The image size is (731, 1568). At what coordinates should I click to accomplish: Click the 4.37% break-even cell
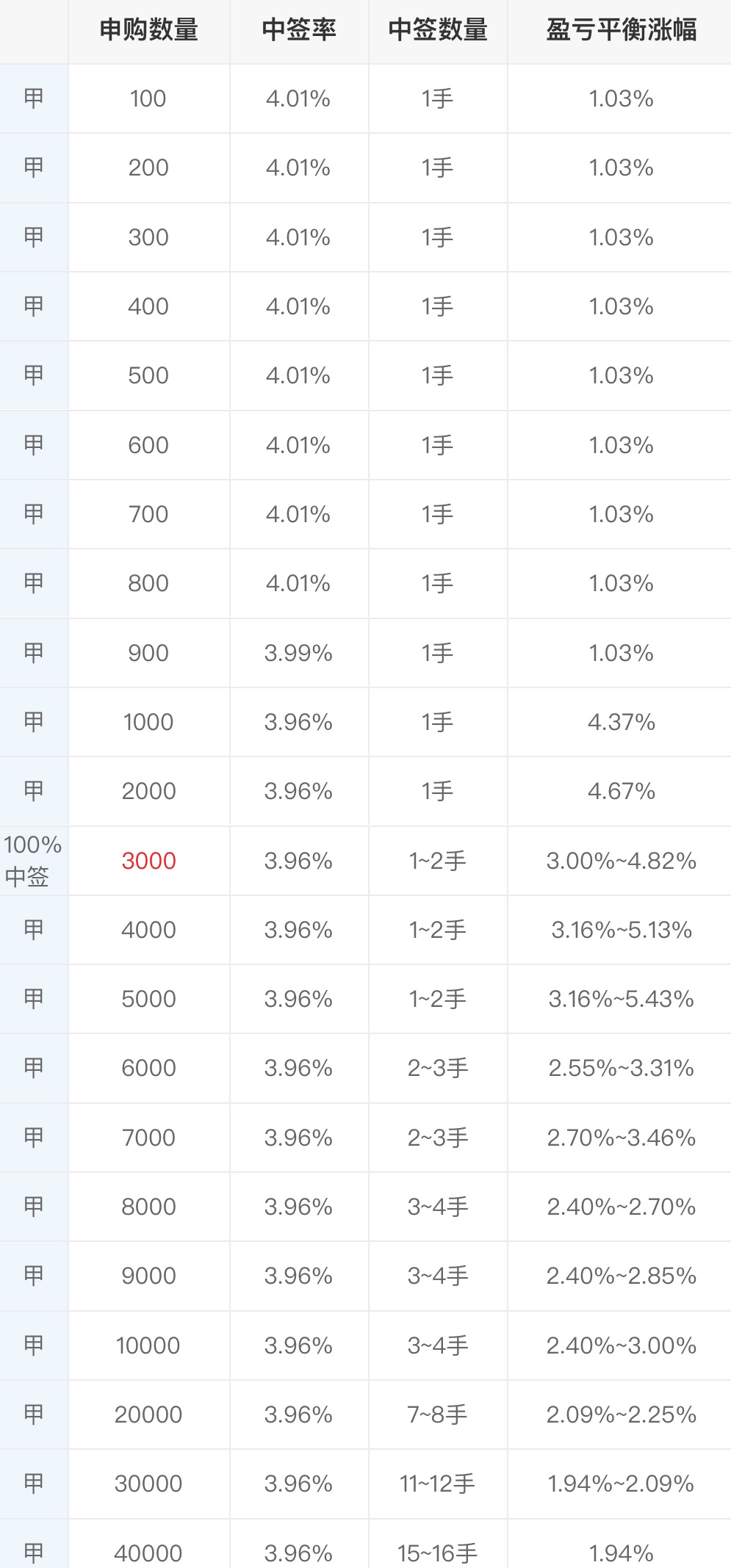coord(621,722)
